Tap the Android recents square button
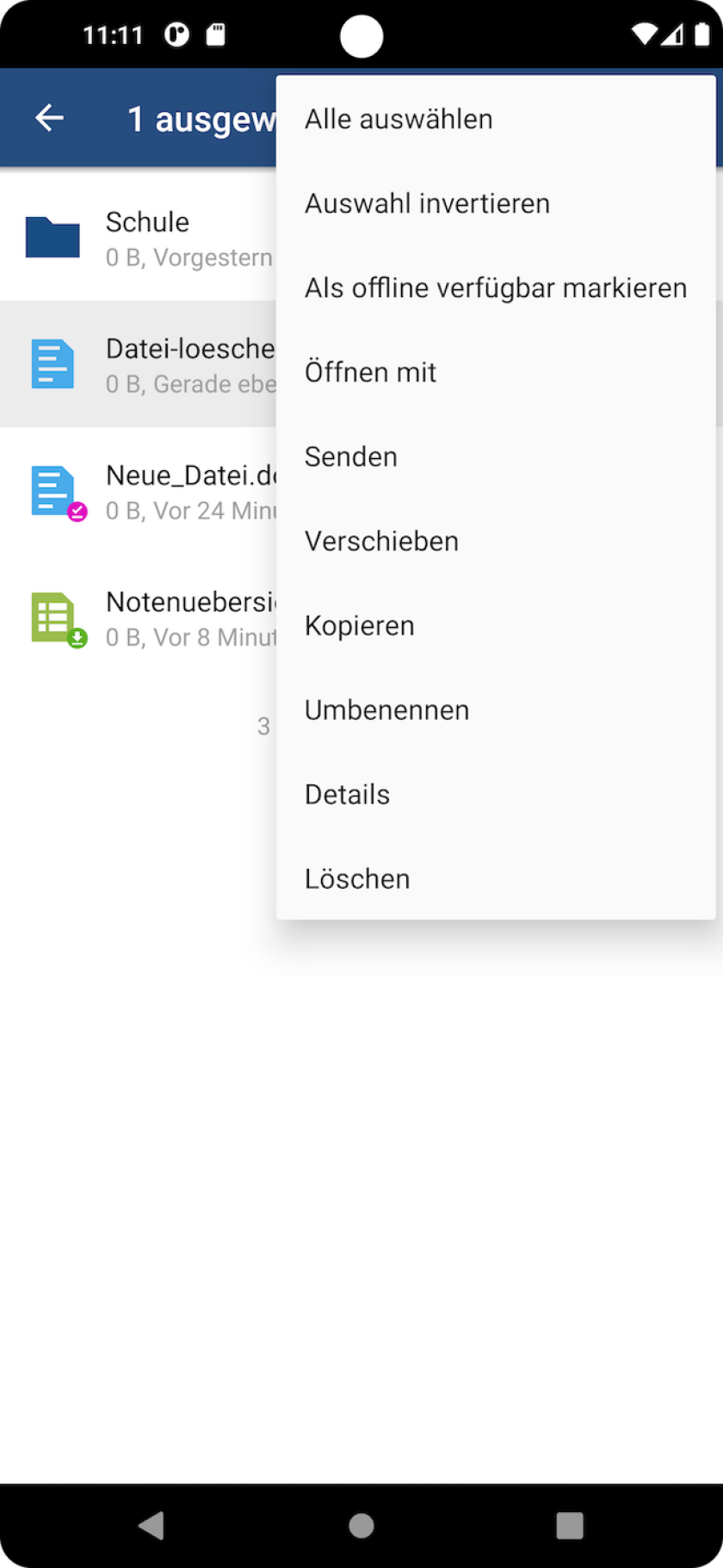Image resolution: width=723 pixels, height=1568 pixels. point(569,1525)
